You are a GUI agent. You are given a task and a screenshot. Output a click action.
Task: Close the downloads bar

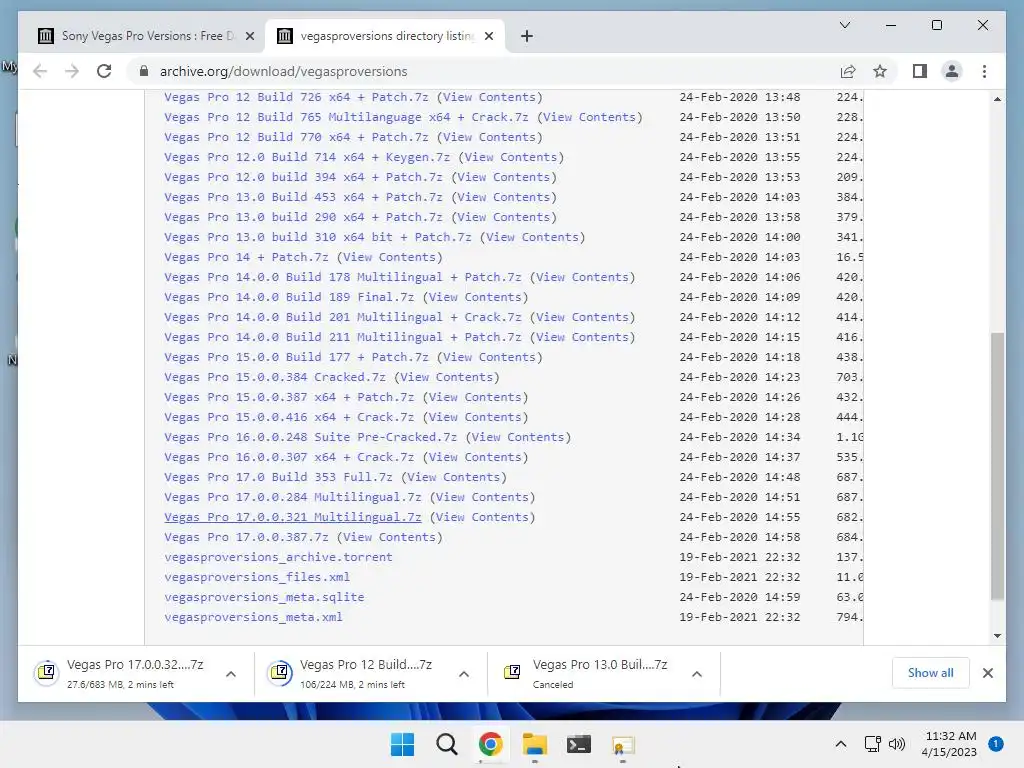pos(987,673)
